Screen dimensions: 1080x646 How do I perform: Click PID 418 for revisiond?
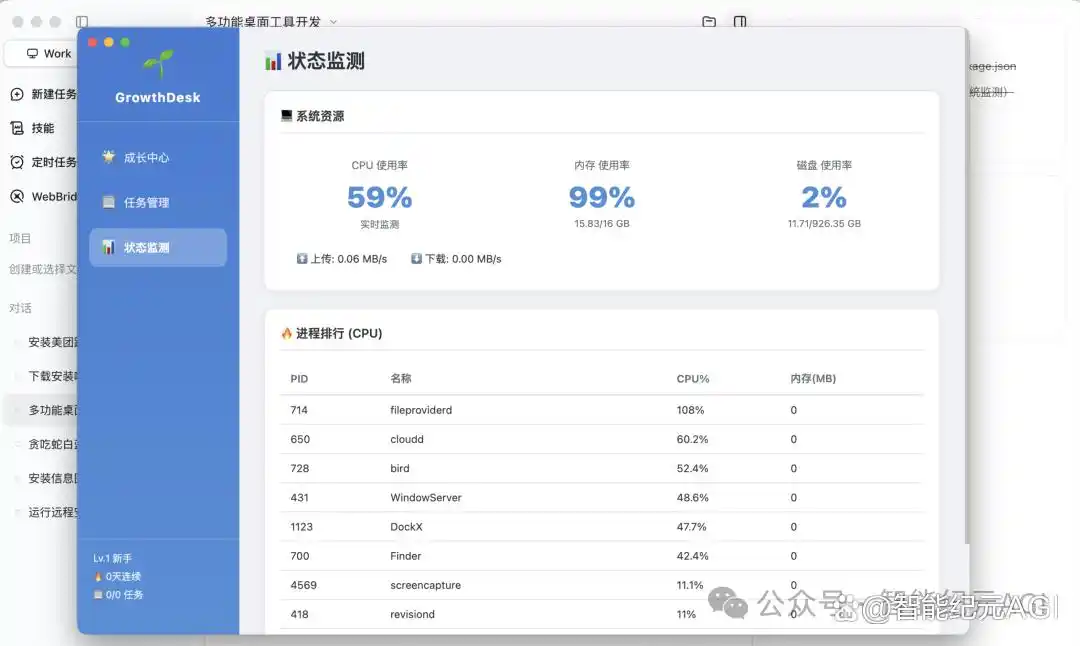300,614
